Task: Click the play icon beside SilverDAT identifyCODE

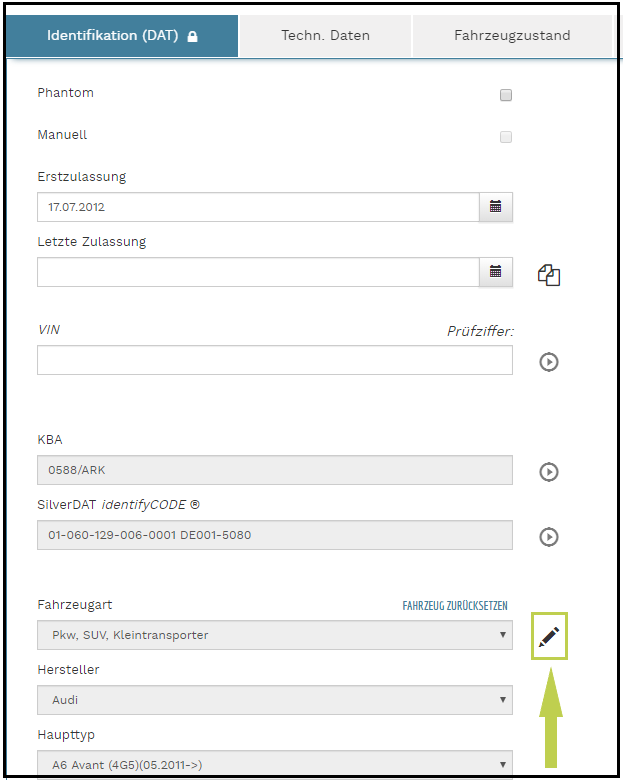Action: (x=548, y=537)
